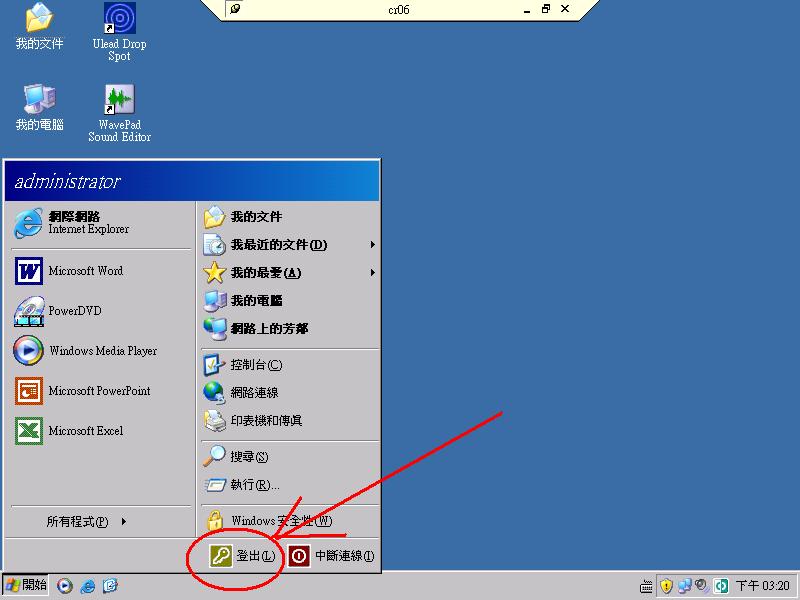Open 印表機和傳真 from the Start menu
The width and height of the screenshot is (800, 600).
(x=290, y=420)
